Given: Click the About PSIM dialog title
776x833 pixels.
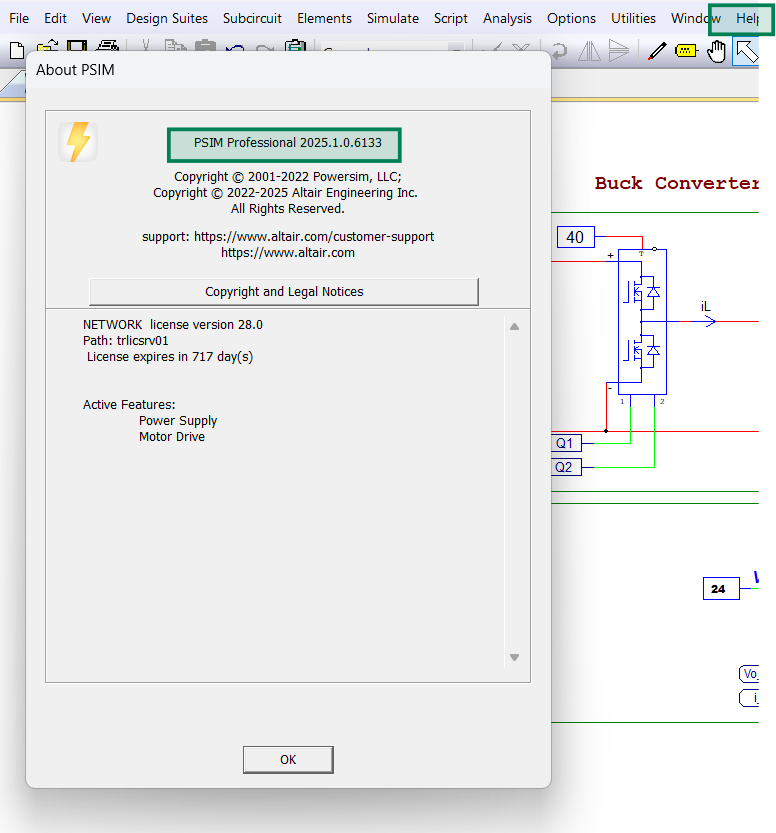Looking at the screenshot, I should (75, 70).
